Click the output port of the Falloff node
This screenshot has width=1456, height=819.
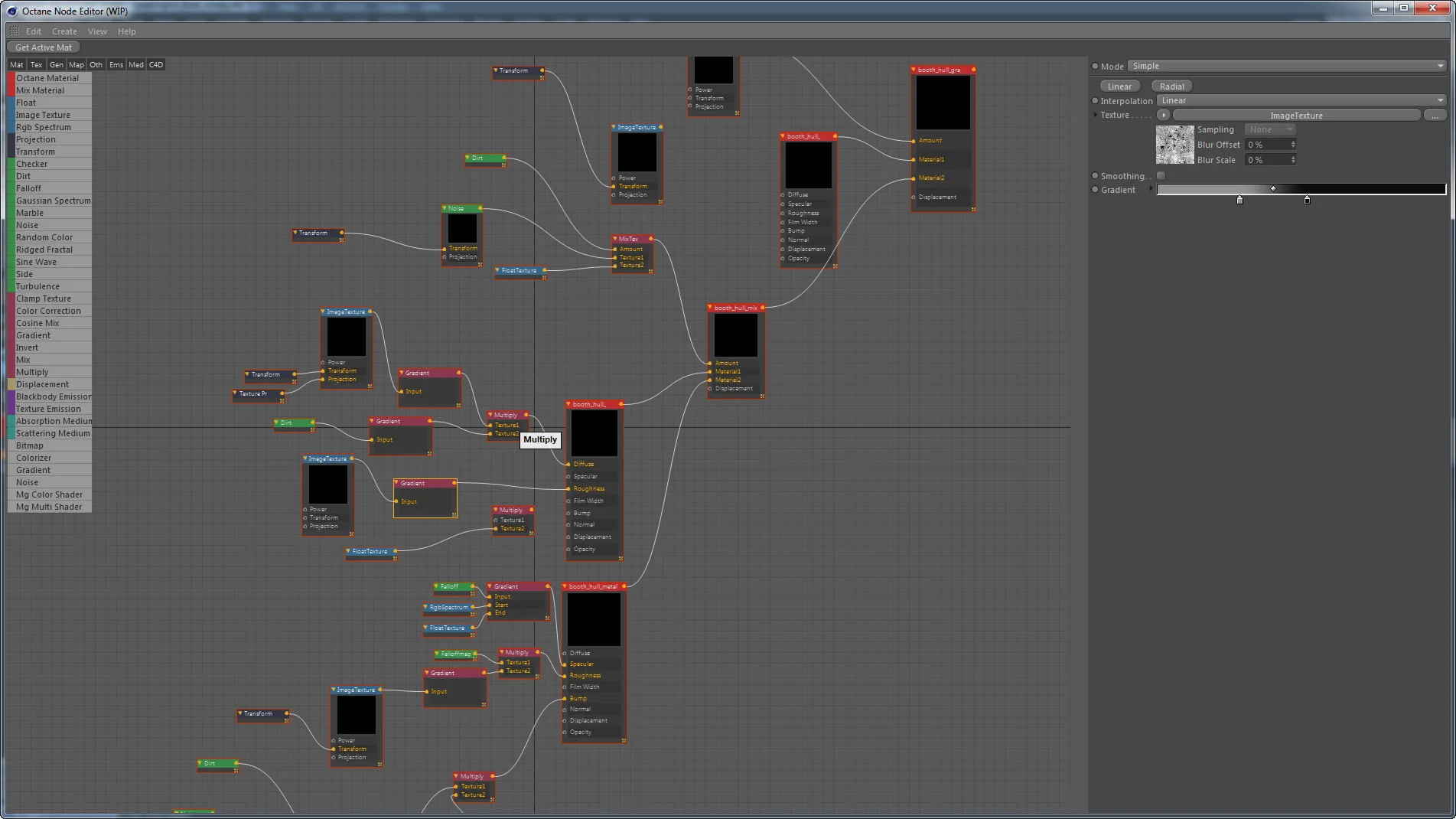[x=472, y=586]
